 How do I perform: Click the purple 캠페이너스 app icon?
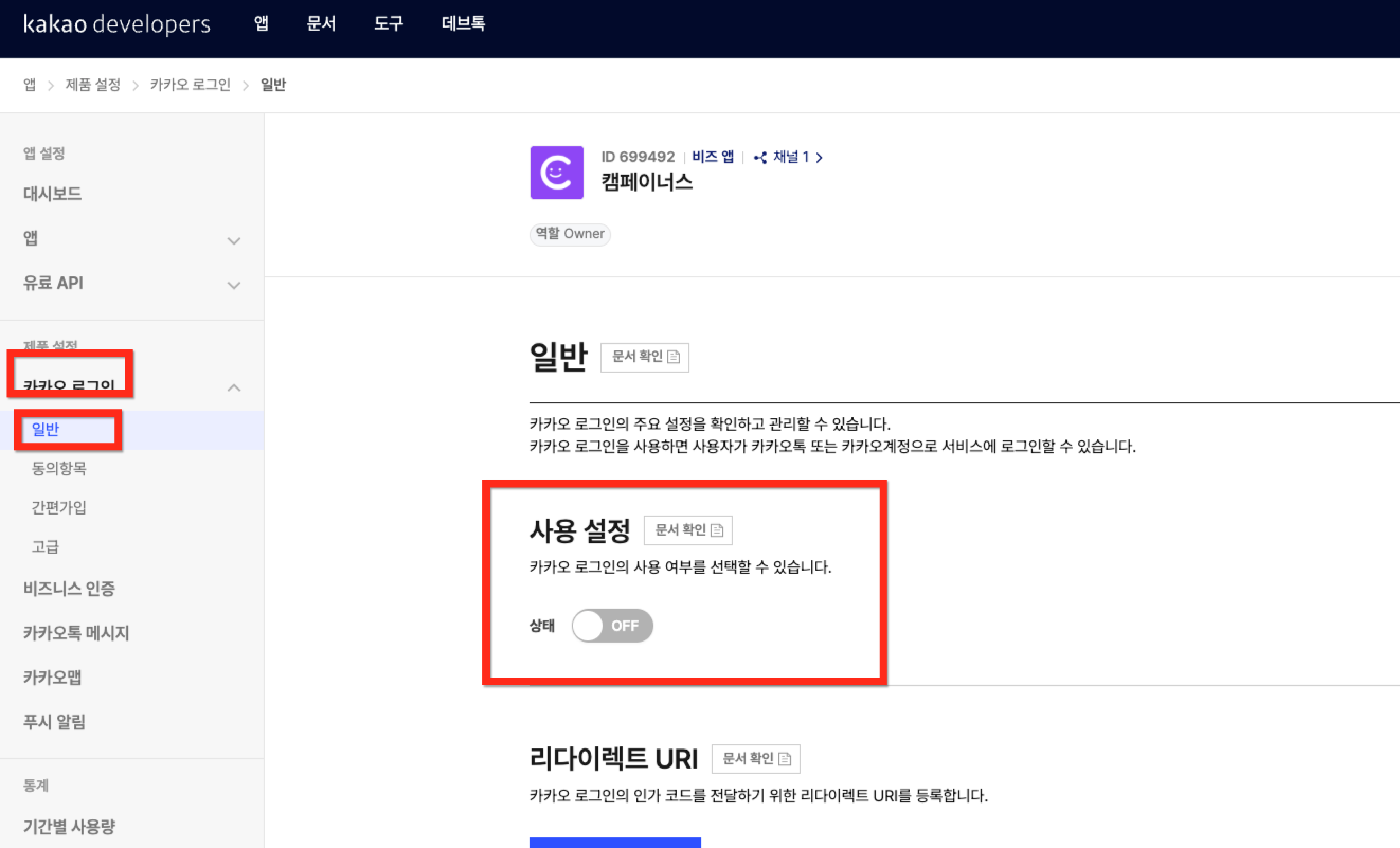[557, 172]
